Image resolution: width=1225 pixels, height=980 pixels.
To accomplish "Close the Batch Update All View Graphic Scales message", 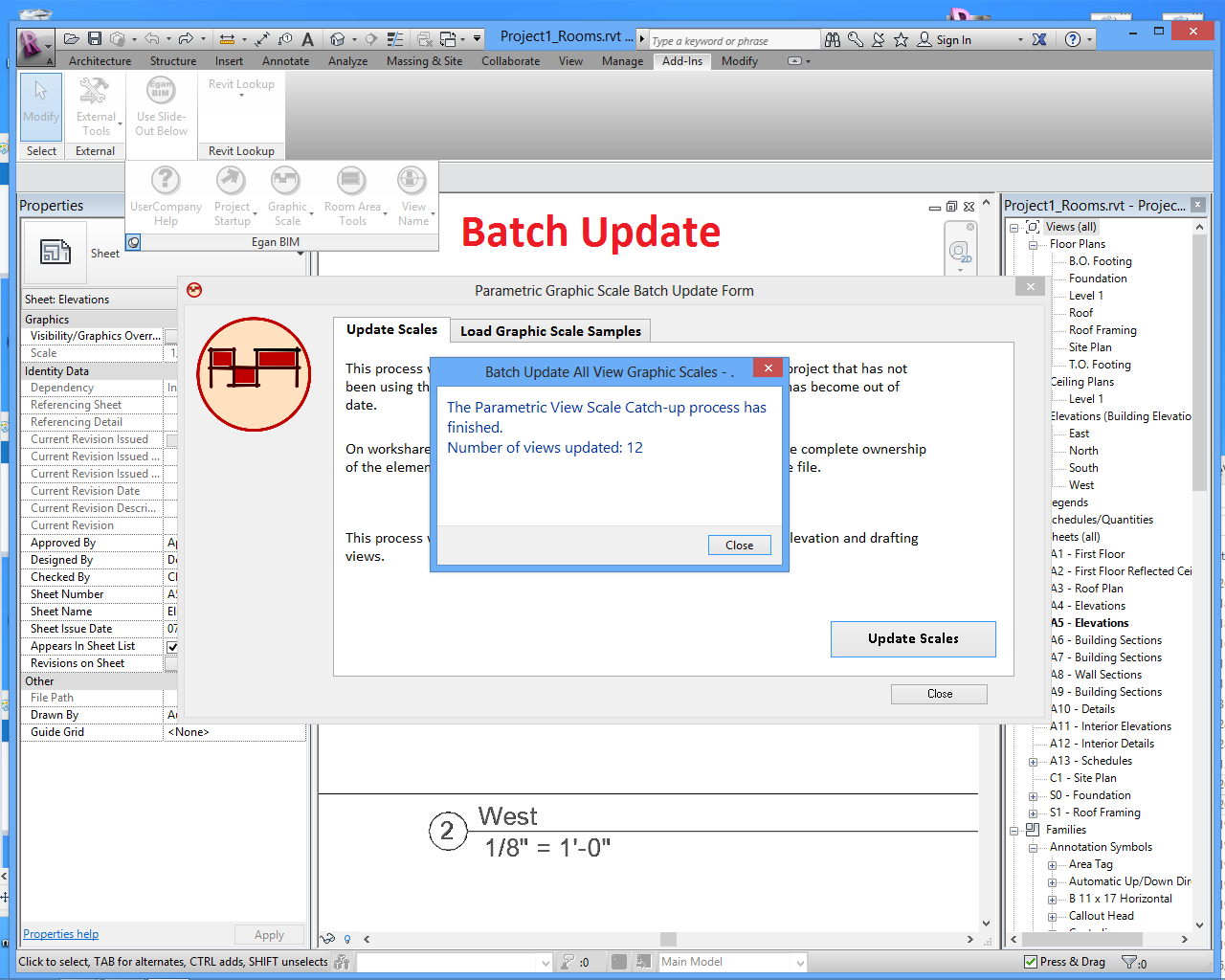I will pyautogui.click(x=739, y=546).
